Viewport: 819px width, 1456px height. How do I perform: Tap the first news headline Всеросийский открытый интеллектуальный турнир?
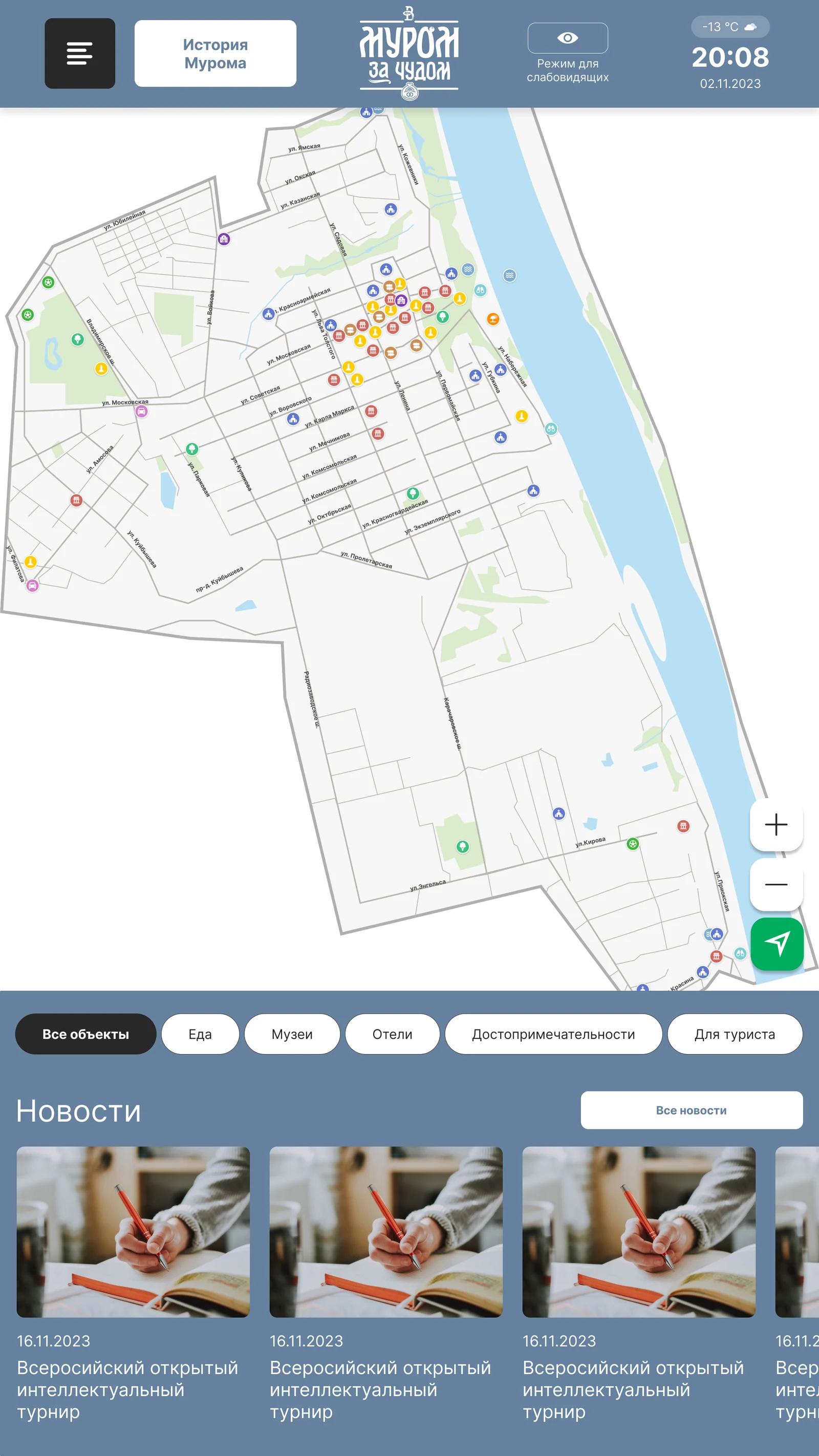[x=127, y=1390]
